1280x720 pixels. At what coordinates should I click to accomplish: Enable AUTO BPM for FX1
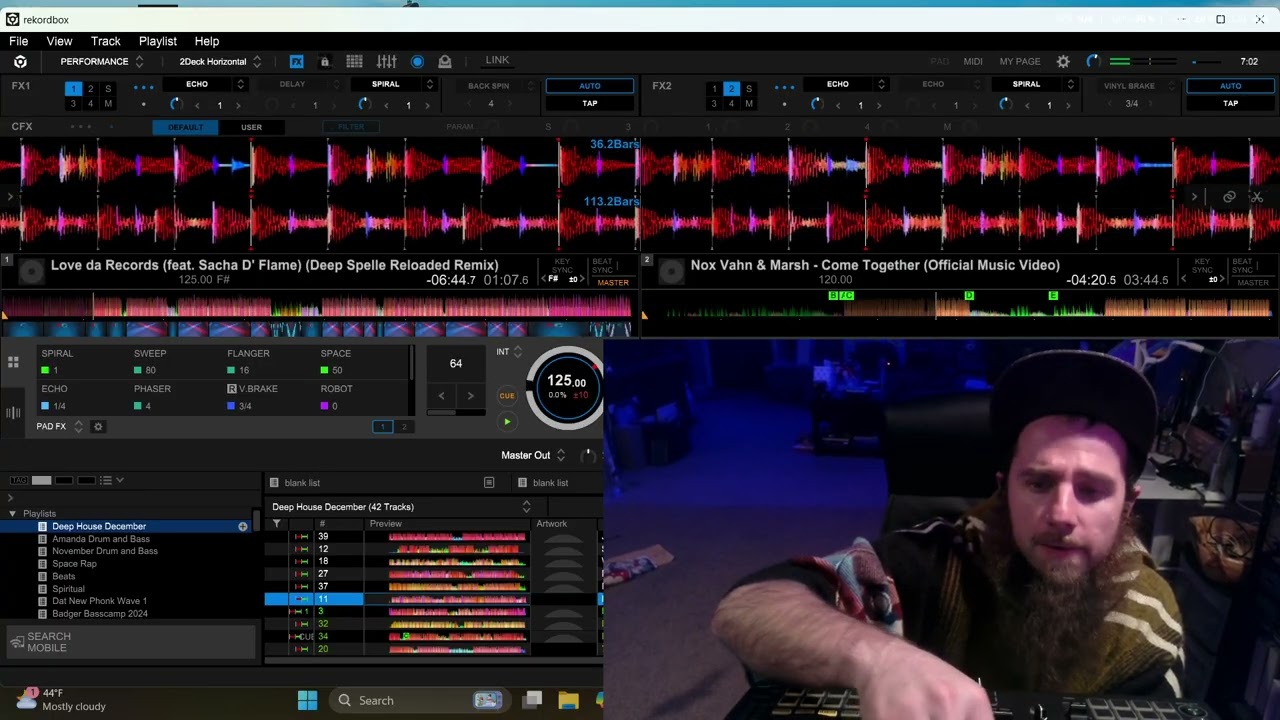[x=590, y=86]
